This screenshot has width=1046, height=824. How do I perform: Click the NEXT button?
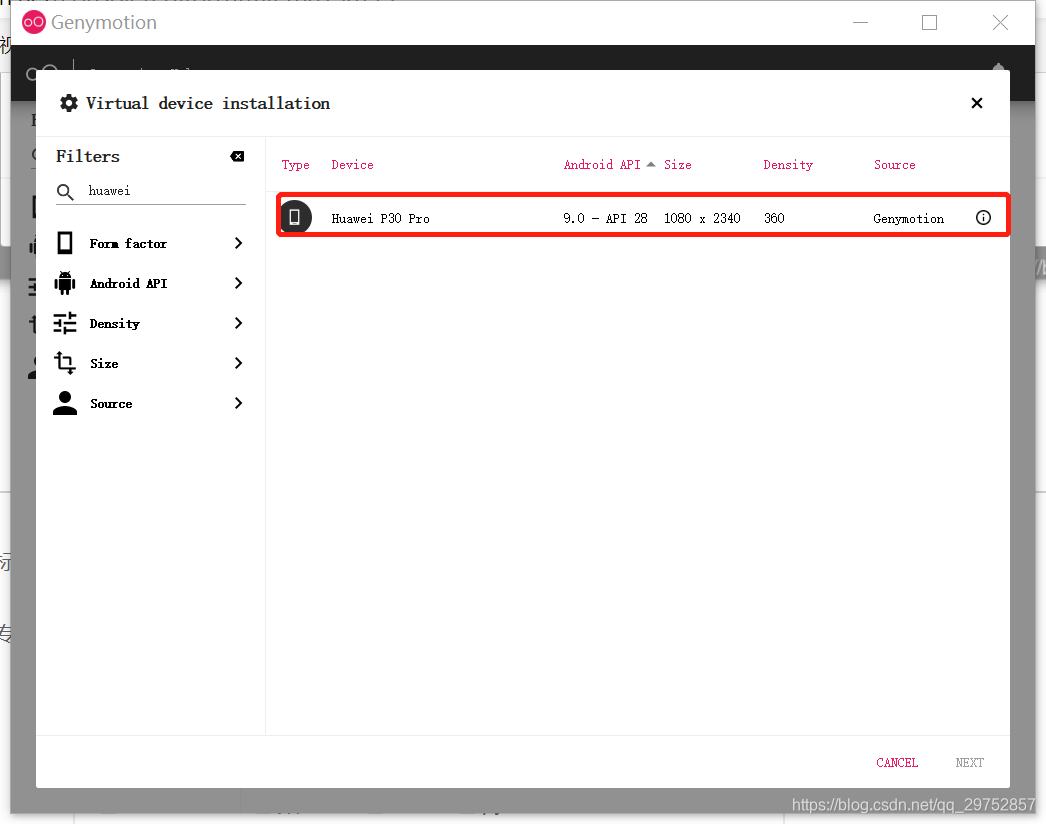point(969,763)
